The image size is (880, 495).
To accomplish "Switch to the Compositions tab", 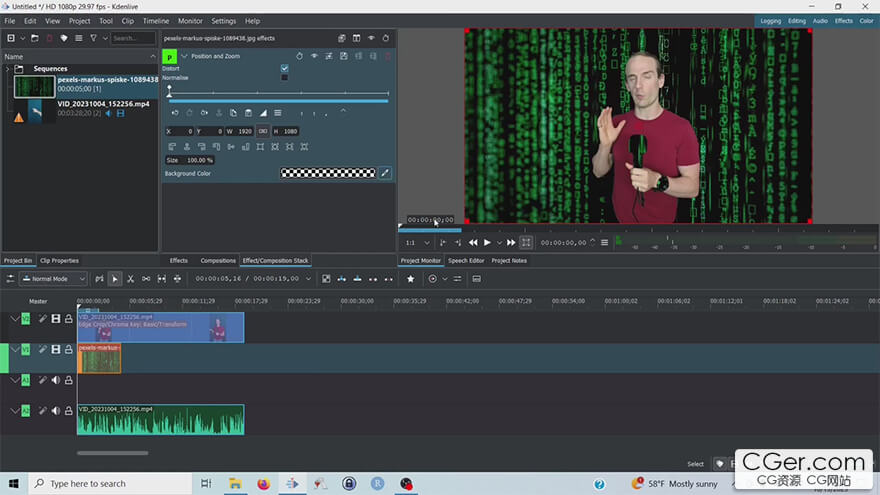I will tap(218, 260).
